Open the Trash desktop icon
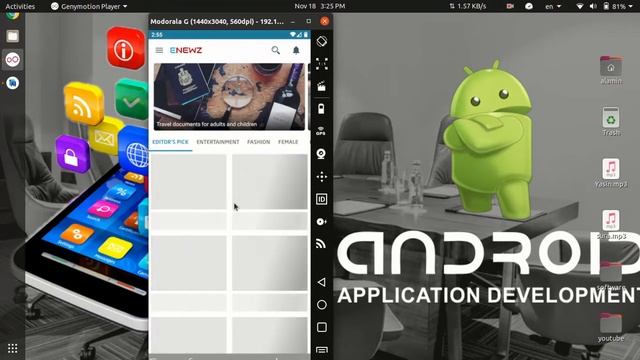 [611, 121]
